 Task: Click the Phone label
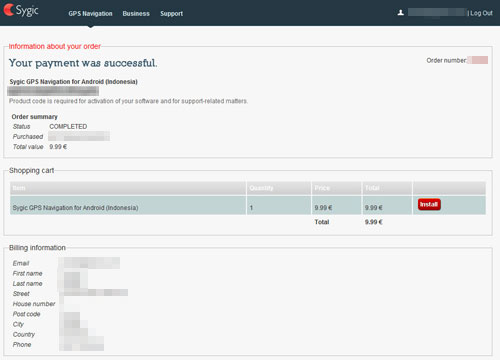tap(22, 345)
